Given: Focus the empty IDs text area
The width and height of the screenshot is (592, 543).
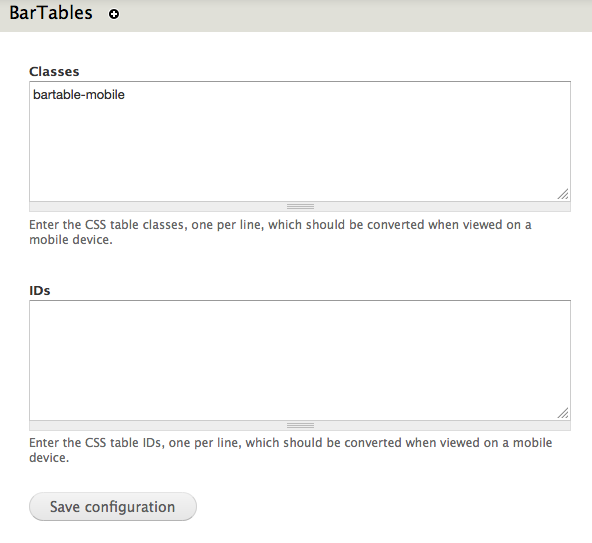Looking at the screenshot, I should [300, 361].
